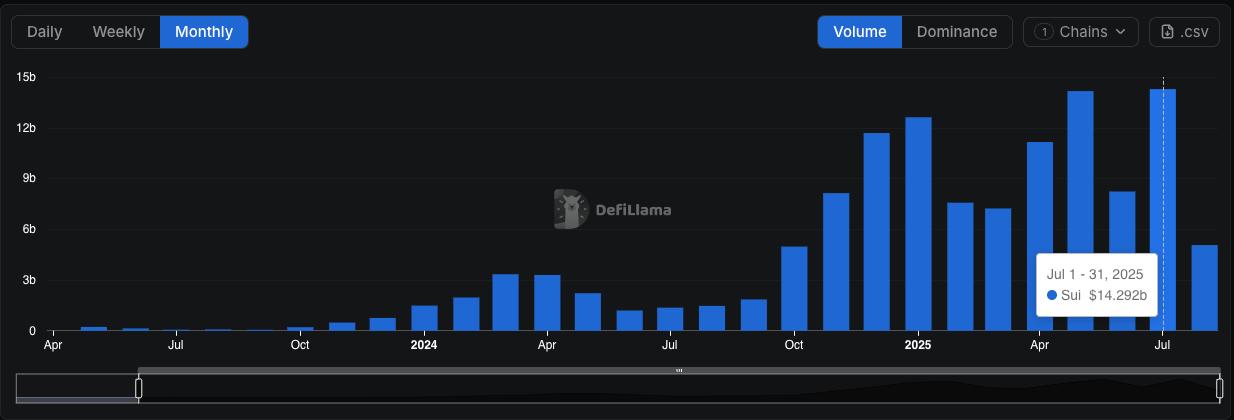1234x420 pixels.
Task: Click the chevron arrow on Chains
Action: (x=1120, y=32)
